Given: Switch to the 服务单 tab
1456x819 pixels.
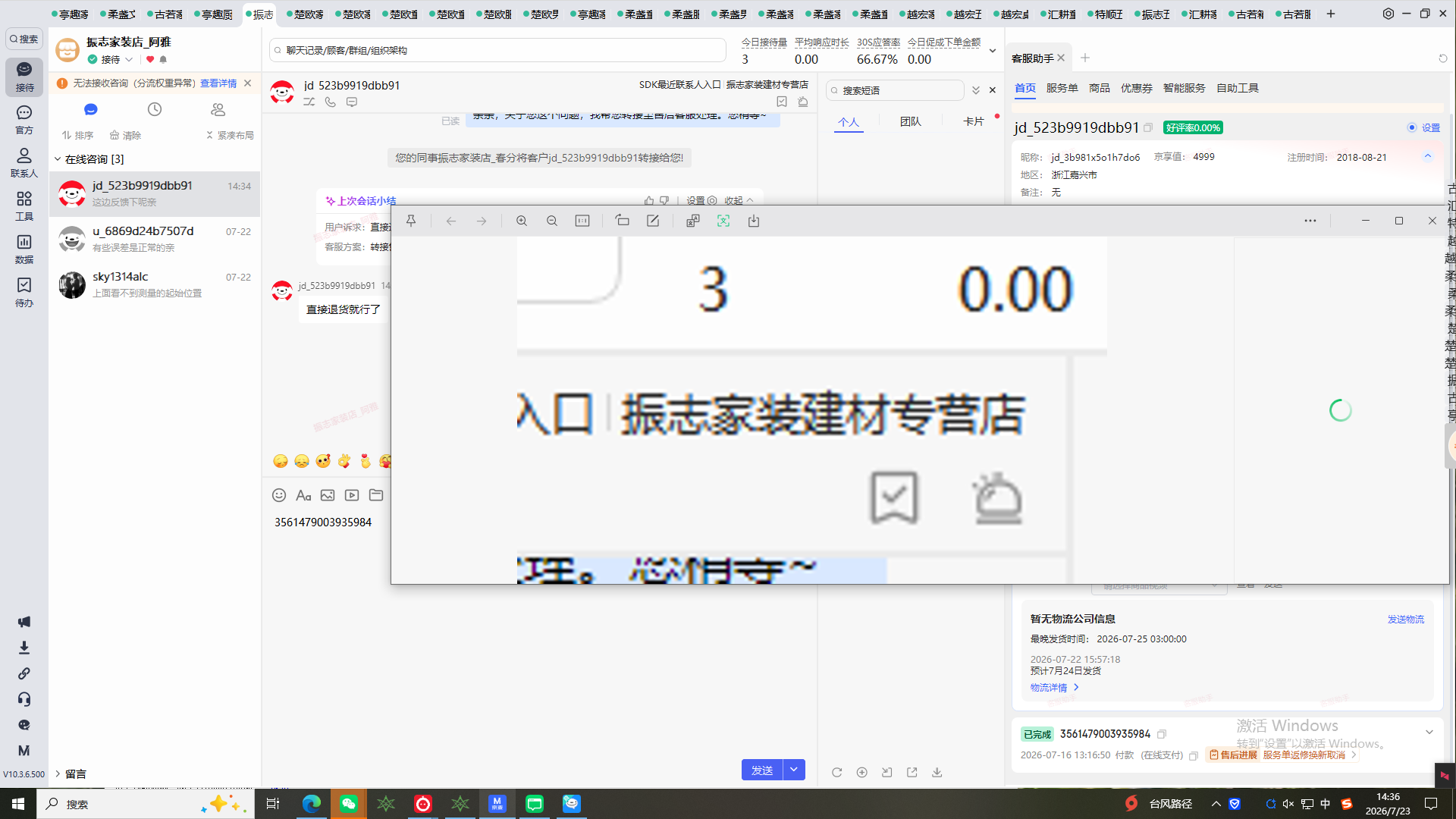Looking at the screenshot, I should [x=1062, y=88].
